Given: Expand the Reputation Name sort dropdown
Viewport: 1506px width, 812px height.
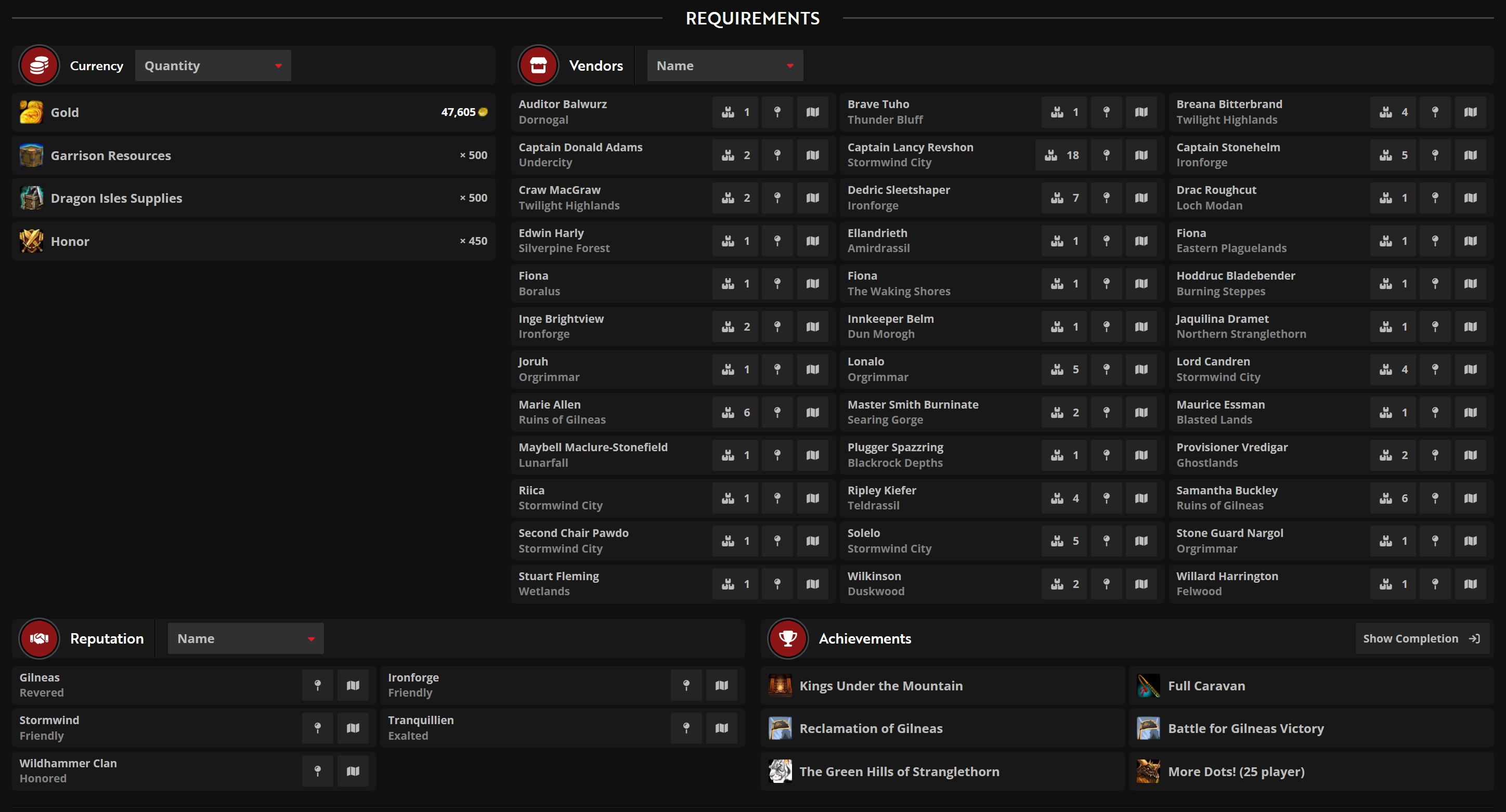Looking at the screenshot, I should (x=245, y=638).
